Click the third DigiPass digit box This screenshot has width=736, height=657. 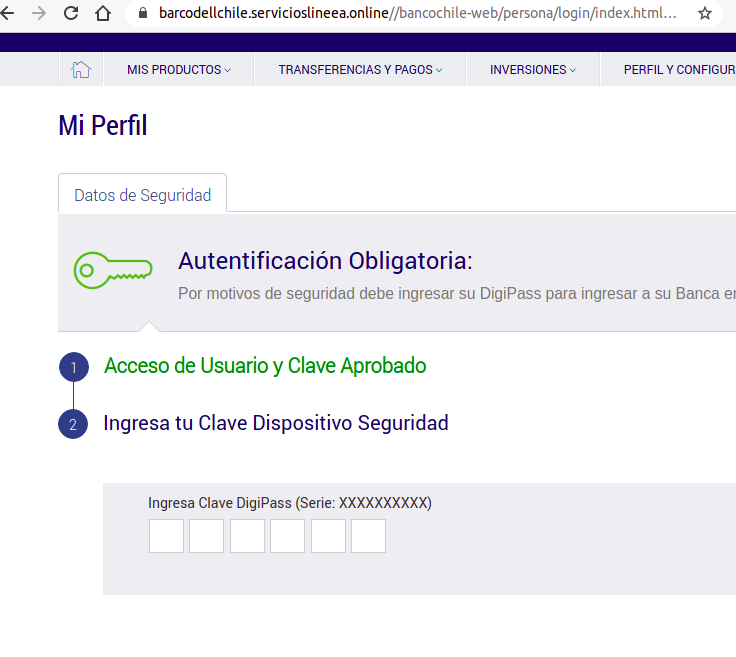[247, 536]
